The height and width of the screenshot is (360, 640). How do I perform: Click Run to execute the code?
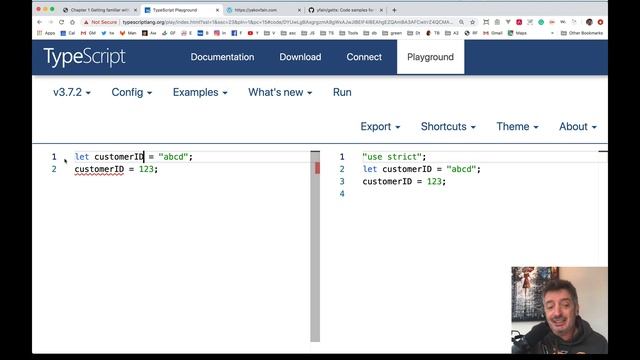pos(342,92)
